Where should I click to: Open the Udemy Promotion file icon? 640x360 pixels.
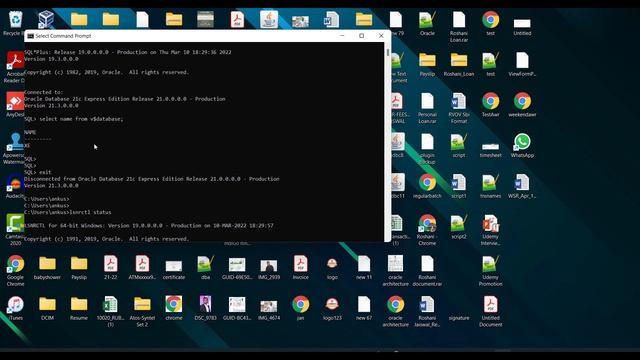(x=491, y=270)
